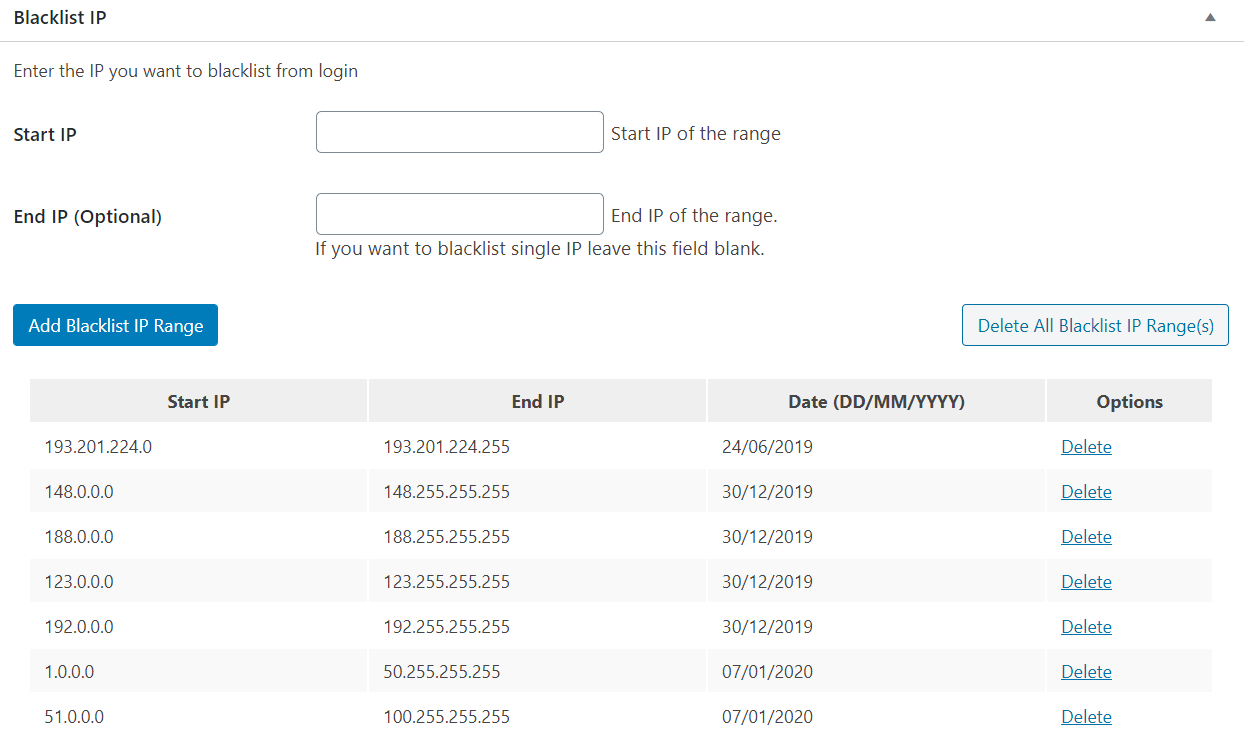This screenshot has height=756, width=1244.
Task: Delete the 123.0.0.0 range entry
Action: pyautogui.click(x=1086, y=582)
